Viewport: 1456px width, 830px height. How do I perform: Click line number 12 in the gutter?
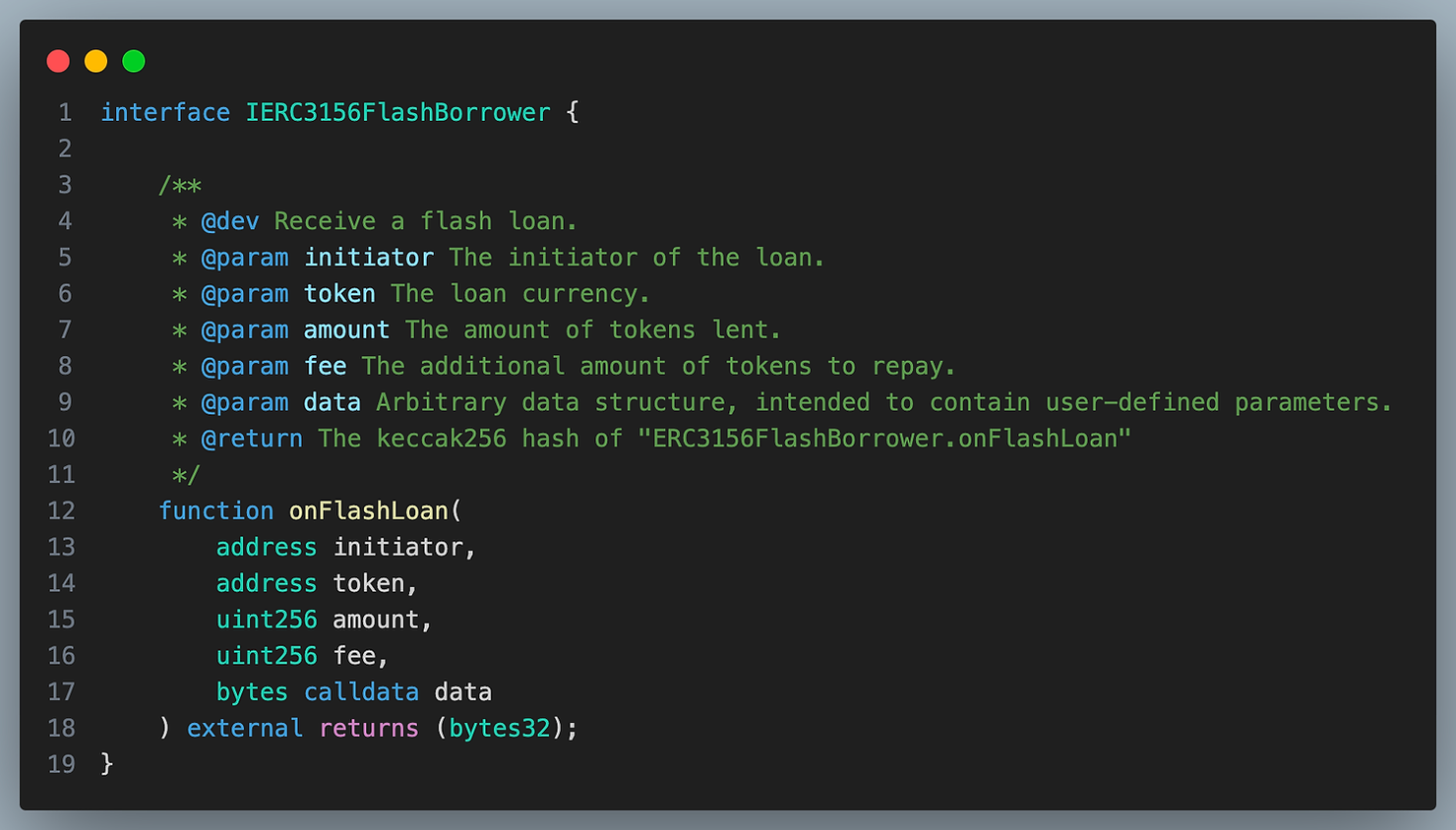tap(61, 511)
